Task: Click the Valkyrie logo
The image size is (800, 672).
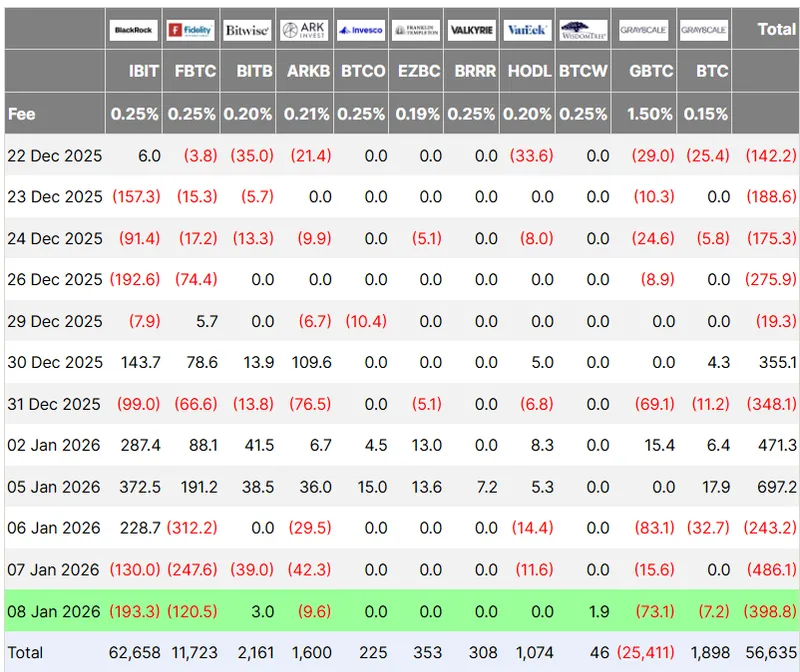Action: click(x=472, y=30)
